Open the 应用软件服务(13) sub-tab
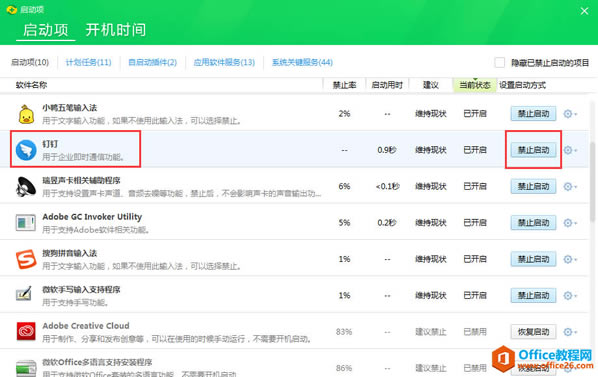The height and width of the screenshot is (377, 598). point(224,62)
